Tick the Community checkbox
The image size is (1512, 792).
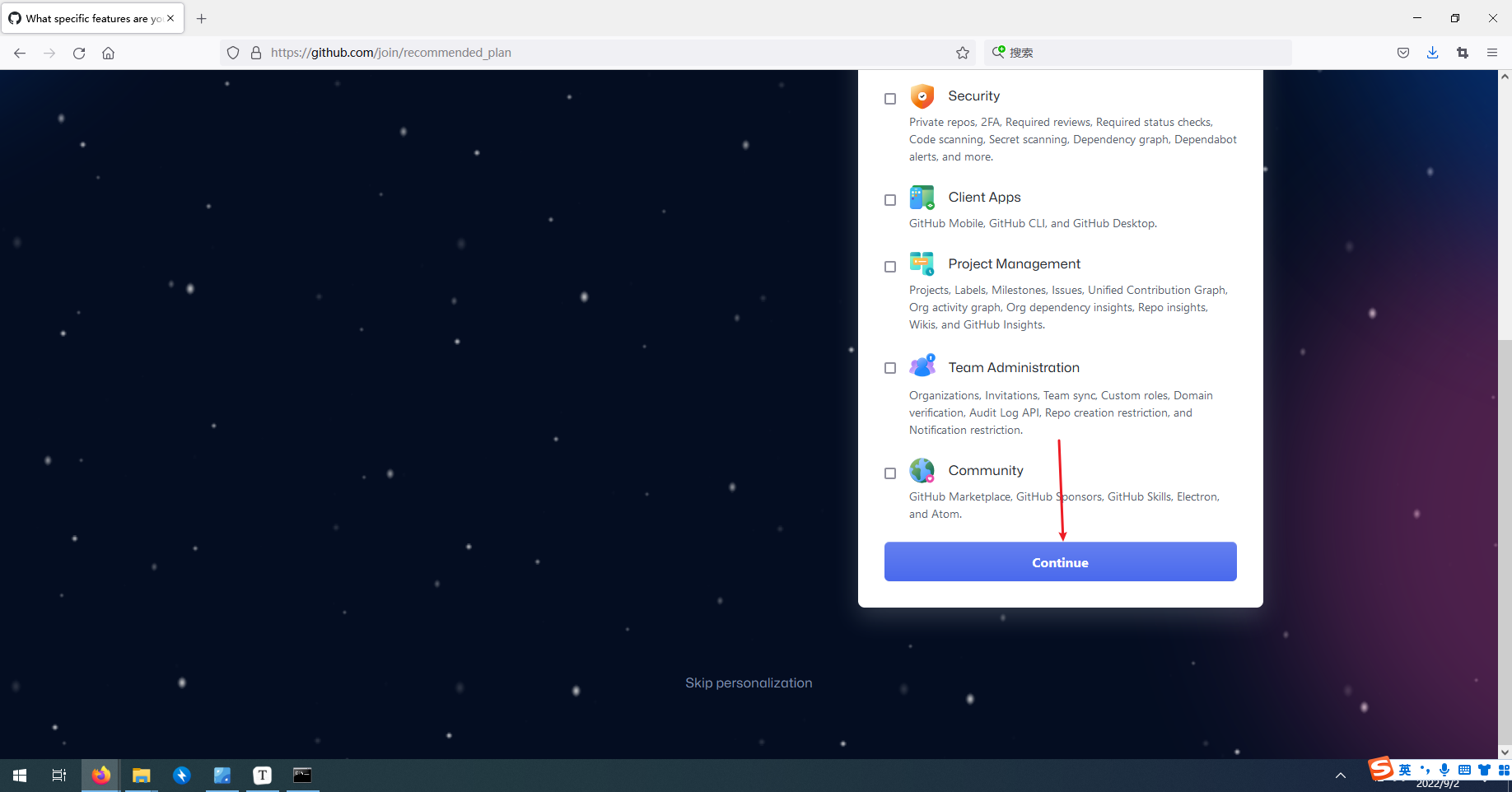(x=890, y=473)
